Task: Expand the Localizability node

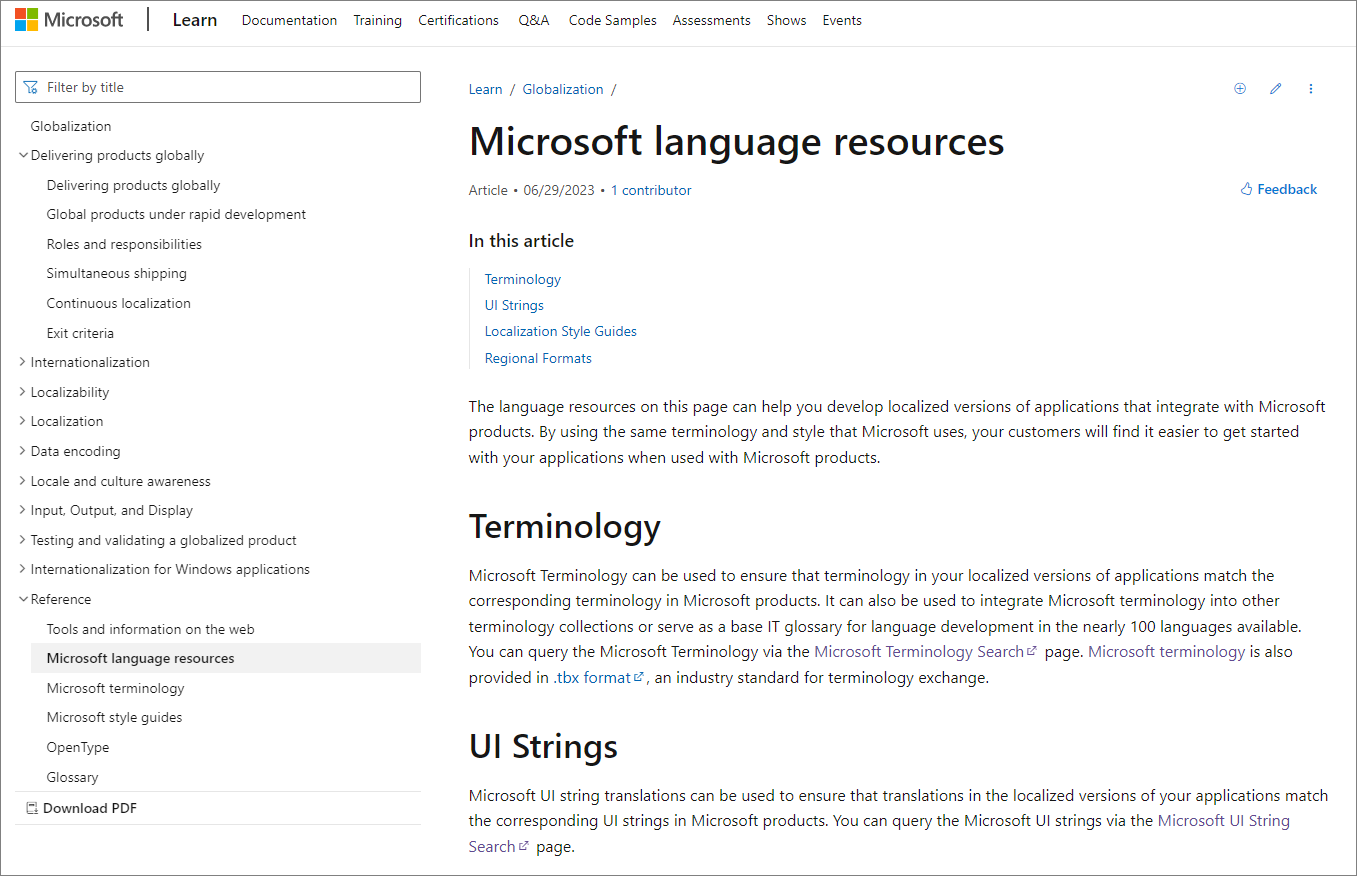Action: click(23, 392)
